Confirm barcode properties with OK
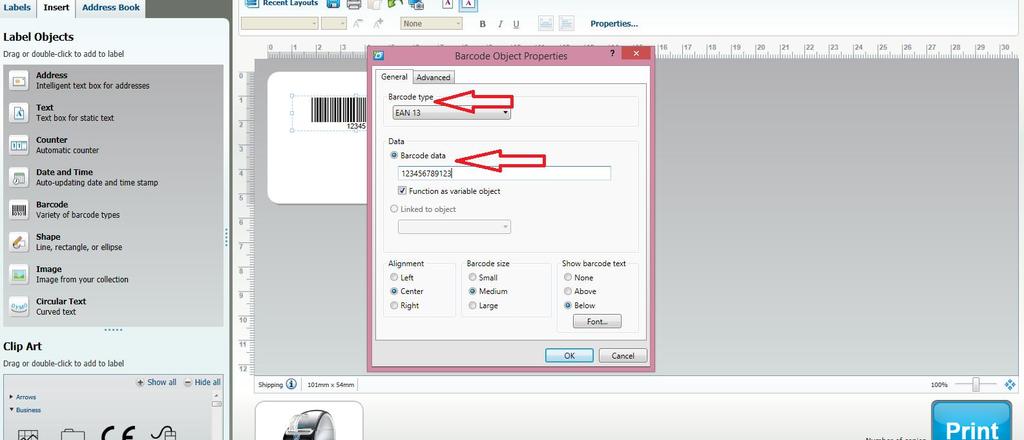The width and height of the screenshot is (1024, 440). point(569,356)
